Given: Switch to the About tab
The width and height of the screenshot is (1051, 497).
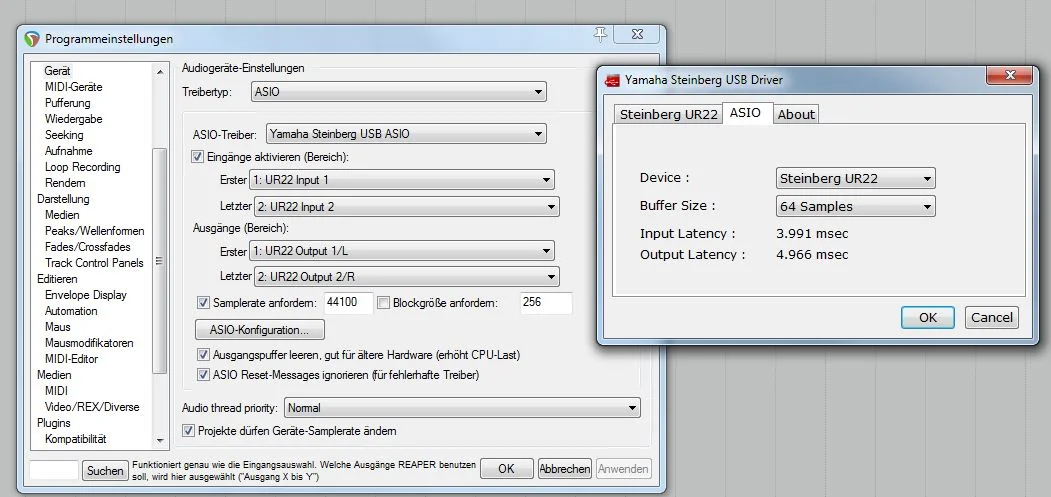Looking at the screenshot, I should (x=796, y=114).
